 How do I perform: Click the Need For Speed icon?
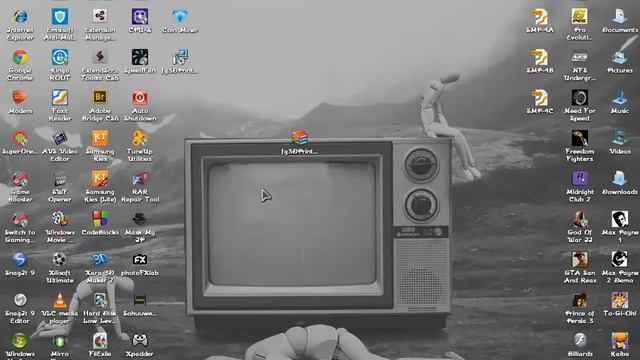coord(580,98)
